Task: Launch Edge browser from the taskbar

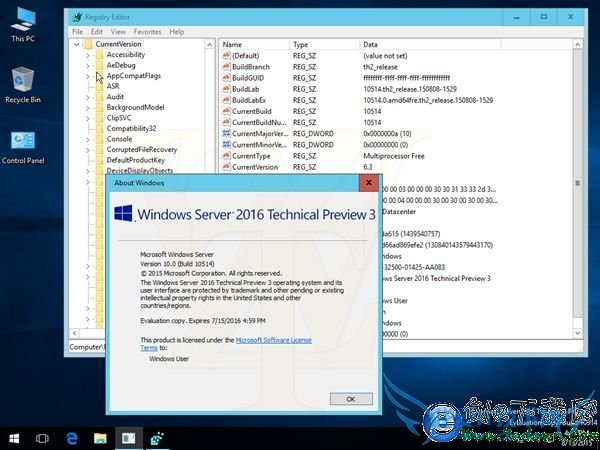Action: pyautogui.click(x=72, y=439)
